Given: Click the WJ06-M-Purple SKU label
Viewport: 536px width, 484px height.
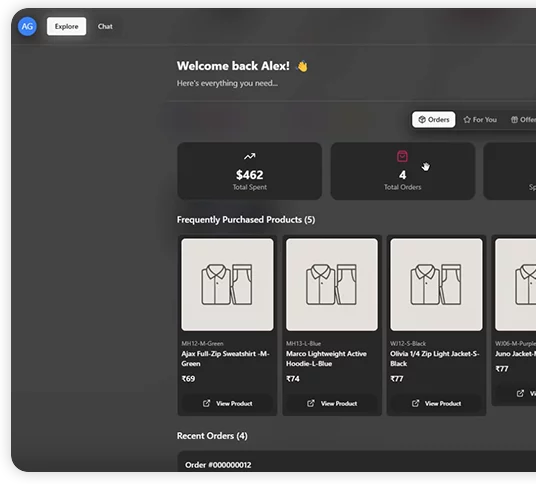Looking at the screenshot, I should [x=515, y=343].
